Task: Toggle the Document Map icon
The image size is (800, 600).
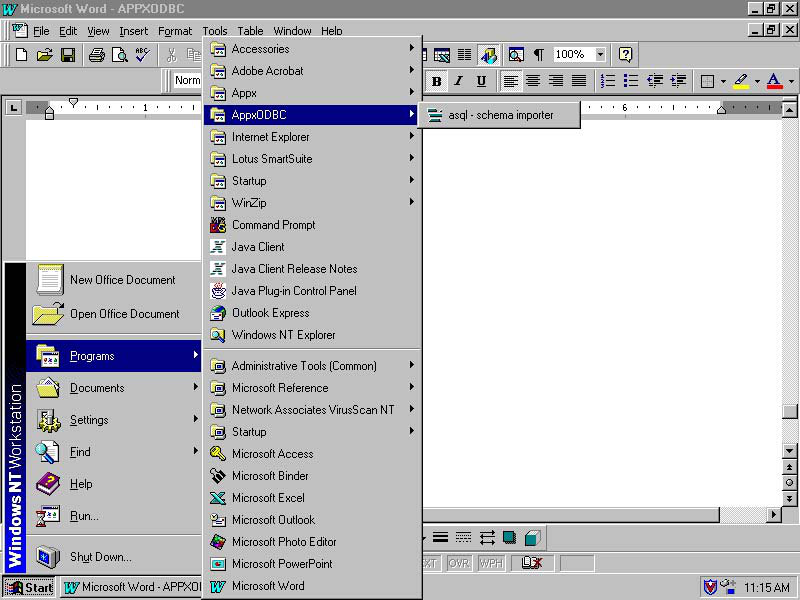Action: pos(516,55)
